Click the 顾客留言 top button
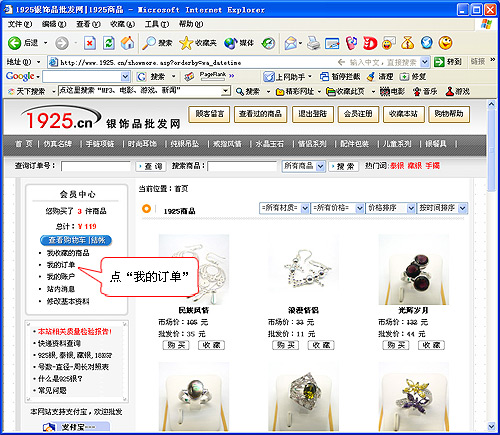Screen dimensions: 500x435 pos(209,114)
